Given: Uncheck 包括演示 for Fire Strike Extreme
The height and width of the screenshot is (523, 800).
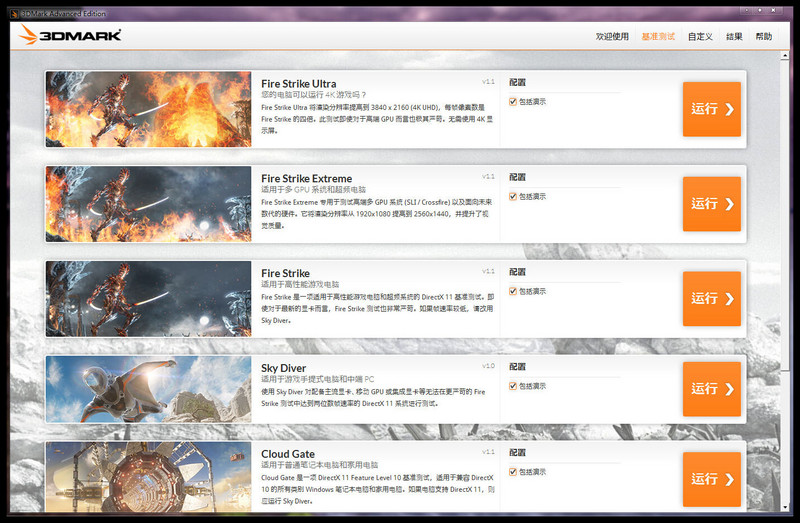Looking at the screenshot, I should coord(513,196).
